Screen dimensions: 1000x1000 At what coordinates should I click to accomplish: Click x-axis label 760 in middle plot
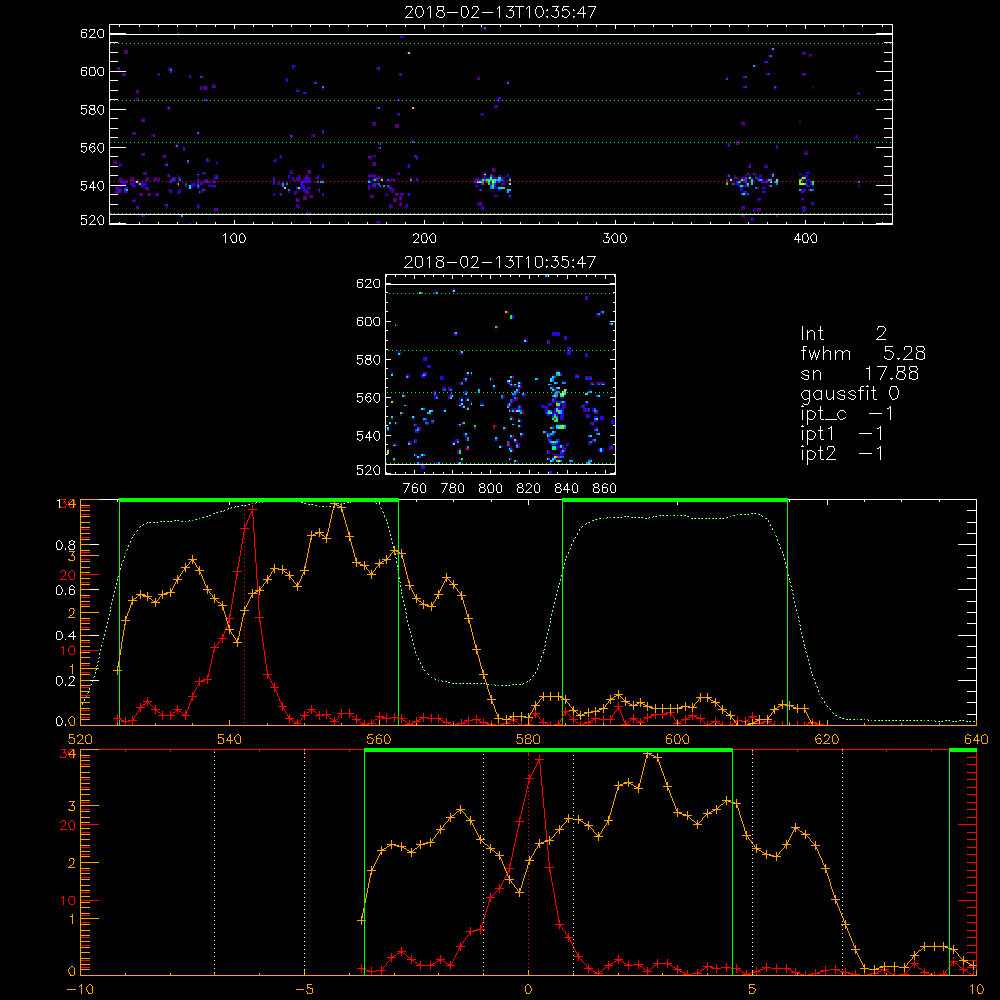(x=415, y=489)
